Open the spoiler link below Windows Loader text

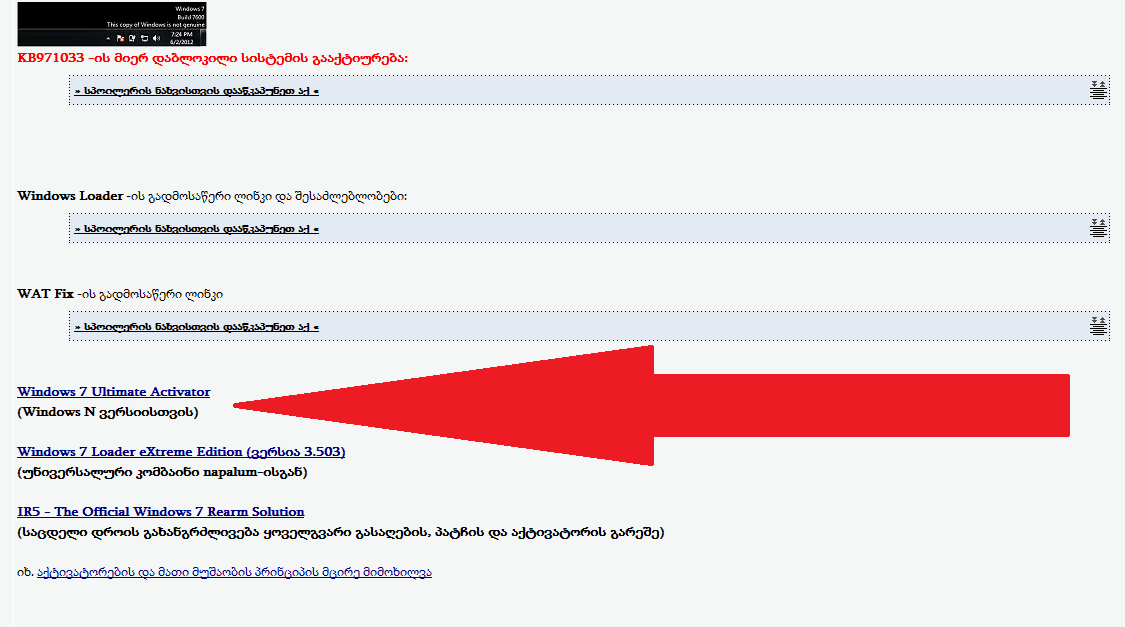(197, 229)
